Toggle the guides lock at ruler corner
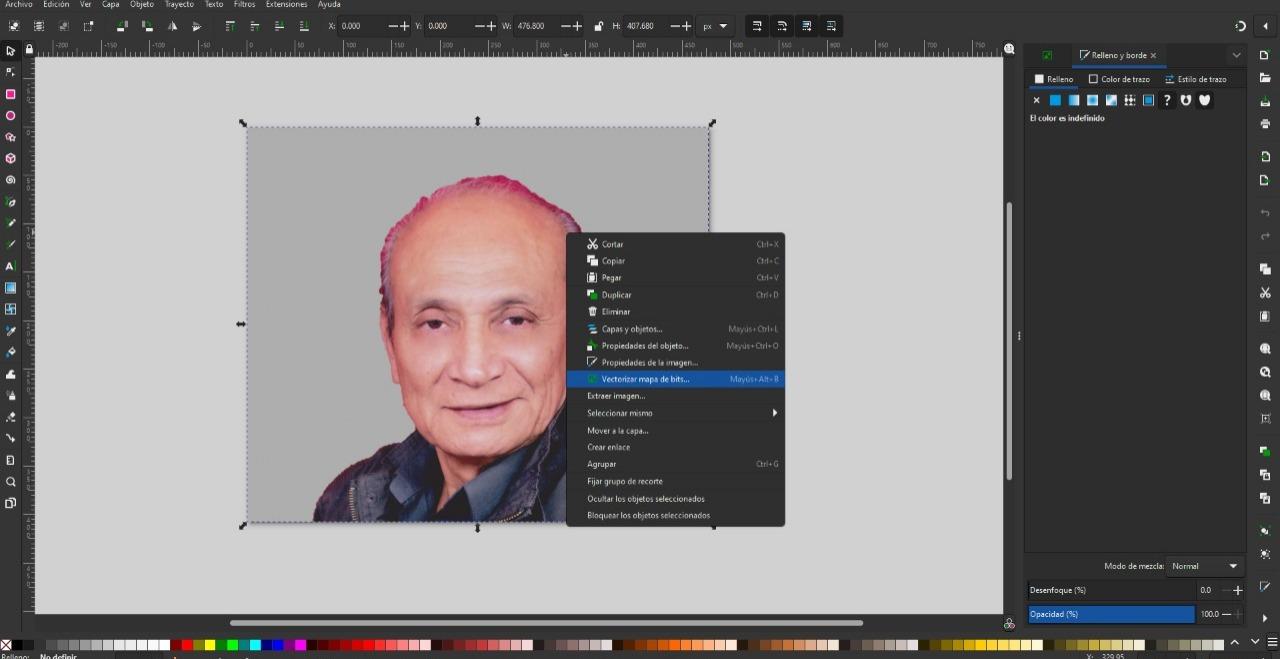1280x659 pixels. (x=29, y=49)
